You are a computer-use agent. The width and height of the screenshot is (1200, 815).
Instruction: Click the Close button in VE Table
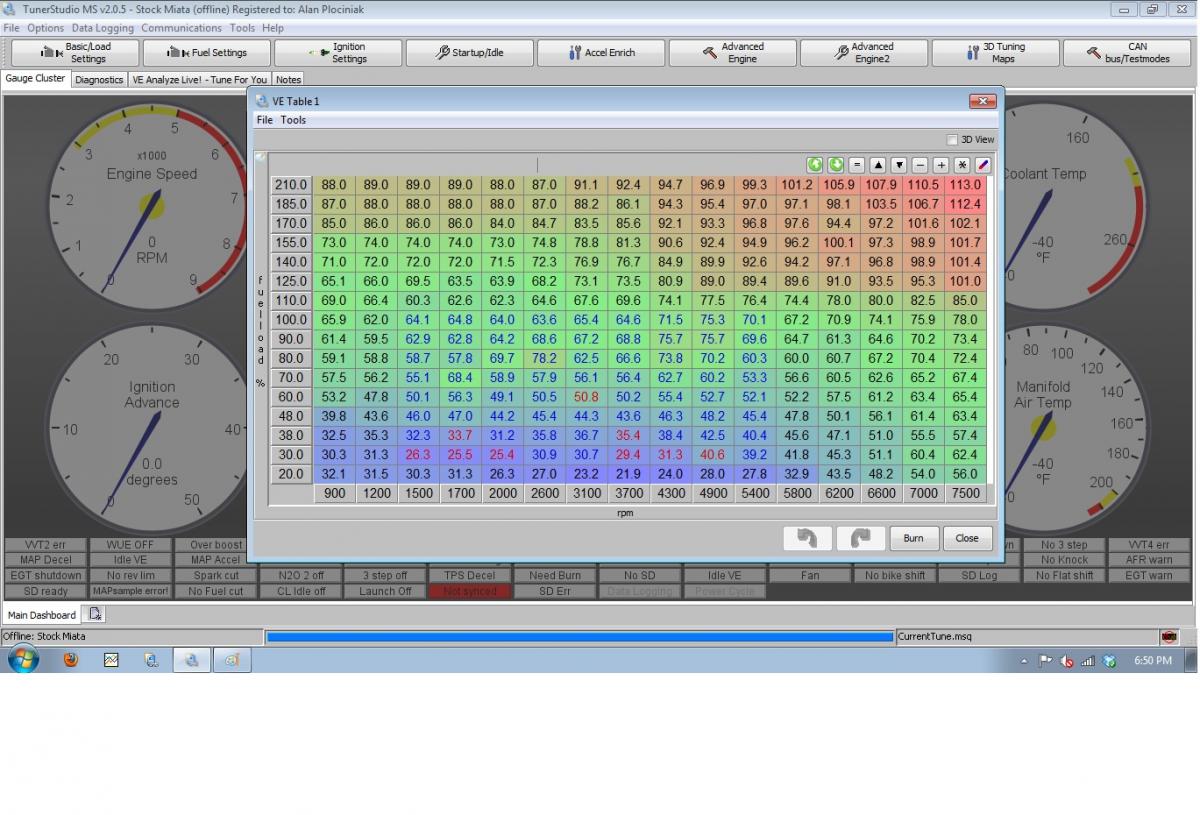point(967,538)
